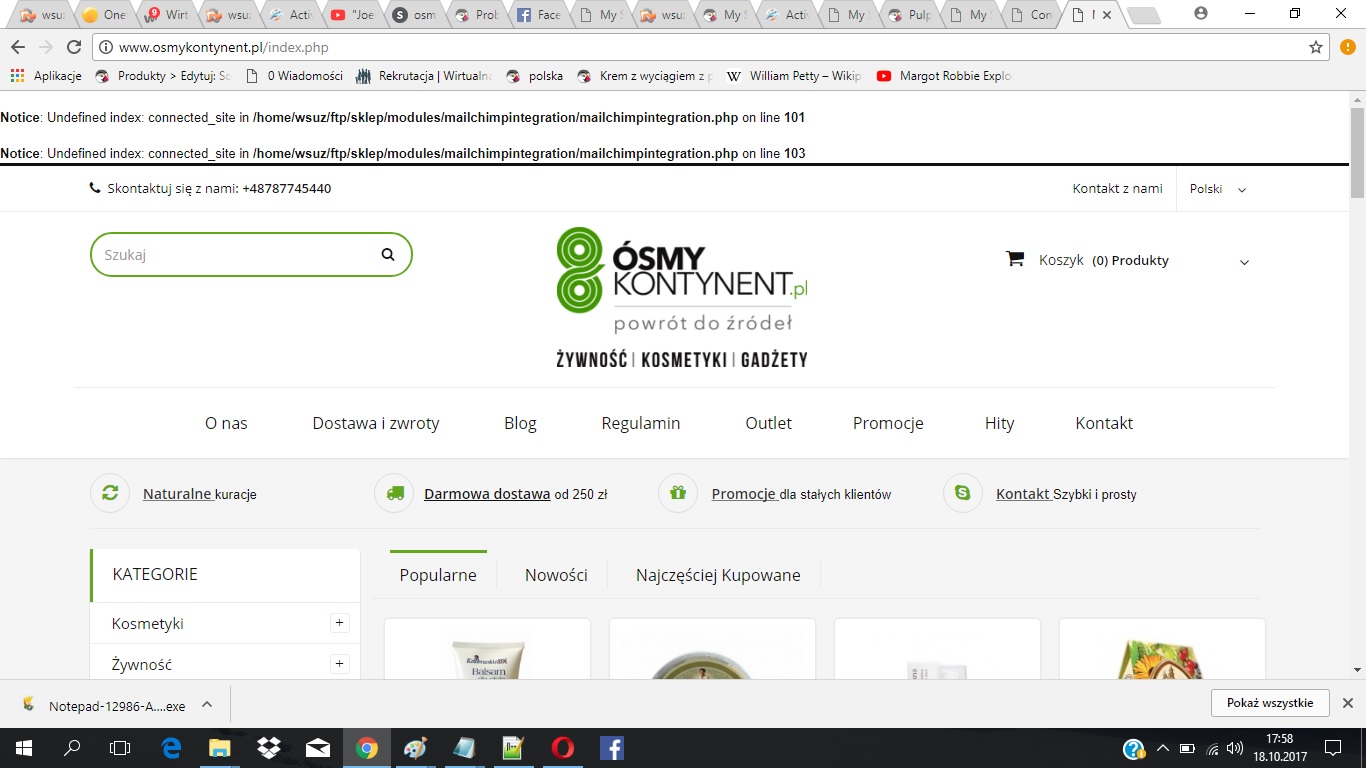This screenshot has width=1366, height=768.
Task: Close the downloads bar
Action: pos(1347,703)
